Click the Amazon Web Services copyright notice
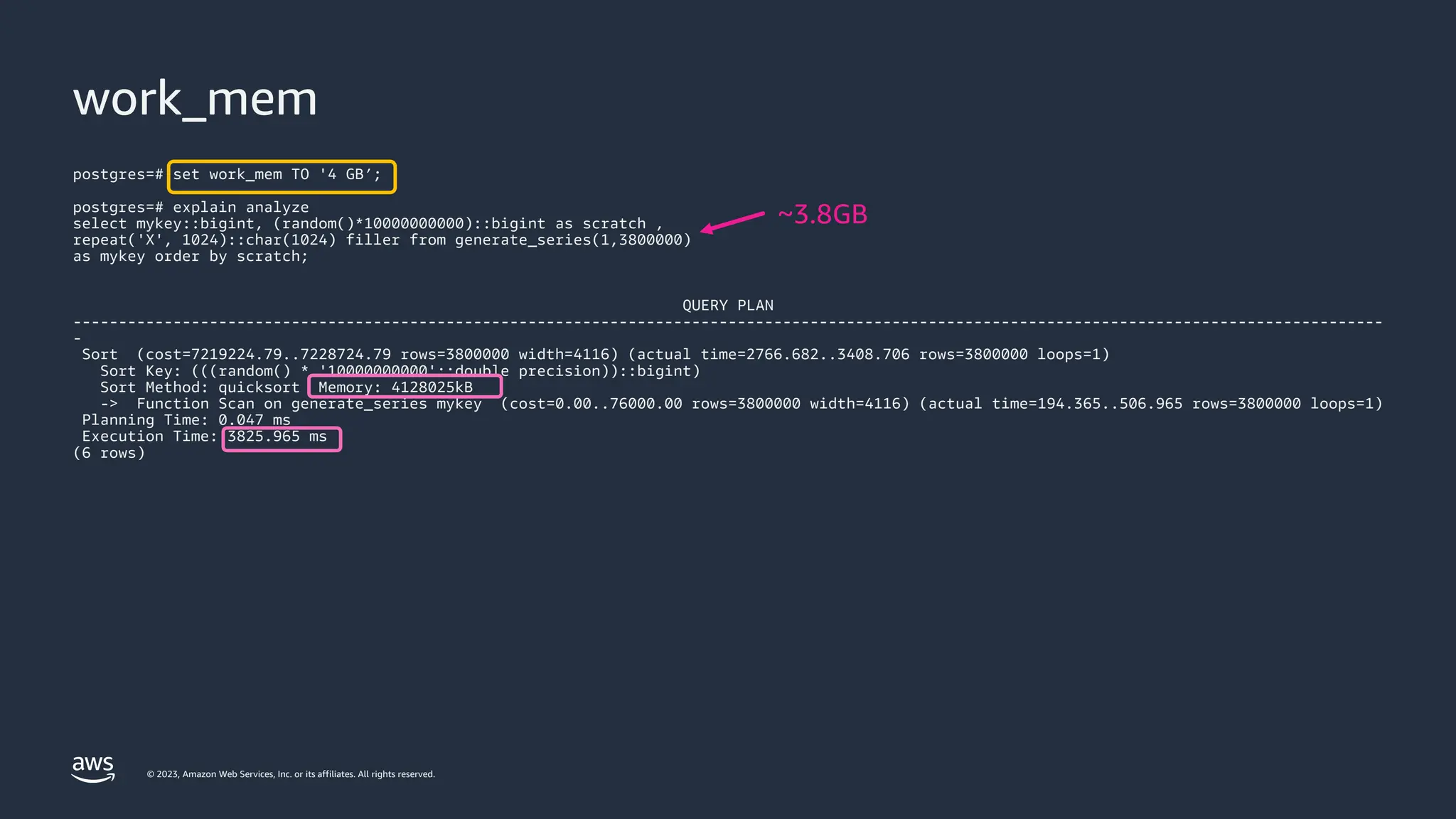 coord(291,774)
